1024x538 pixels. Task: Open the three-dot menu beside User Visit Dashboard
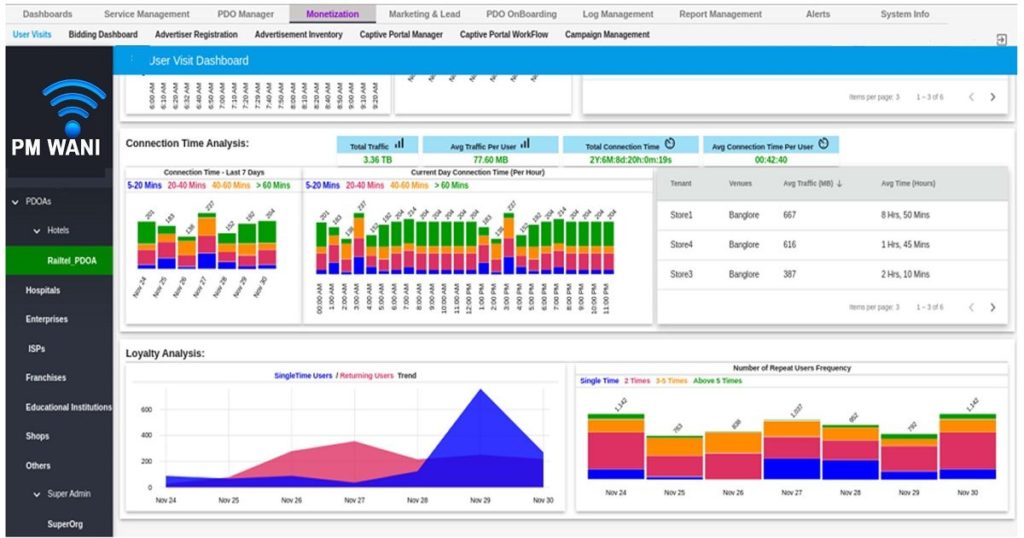click(x=132, y=60)
